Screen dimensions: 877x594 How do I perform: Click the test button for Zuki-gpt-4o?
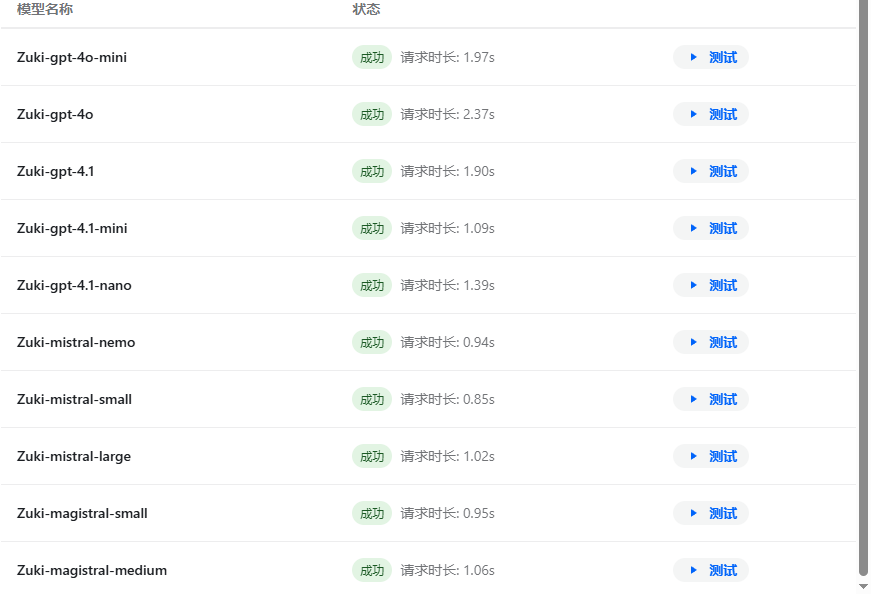coord(710,114)
